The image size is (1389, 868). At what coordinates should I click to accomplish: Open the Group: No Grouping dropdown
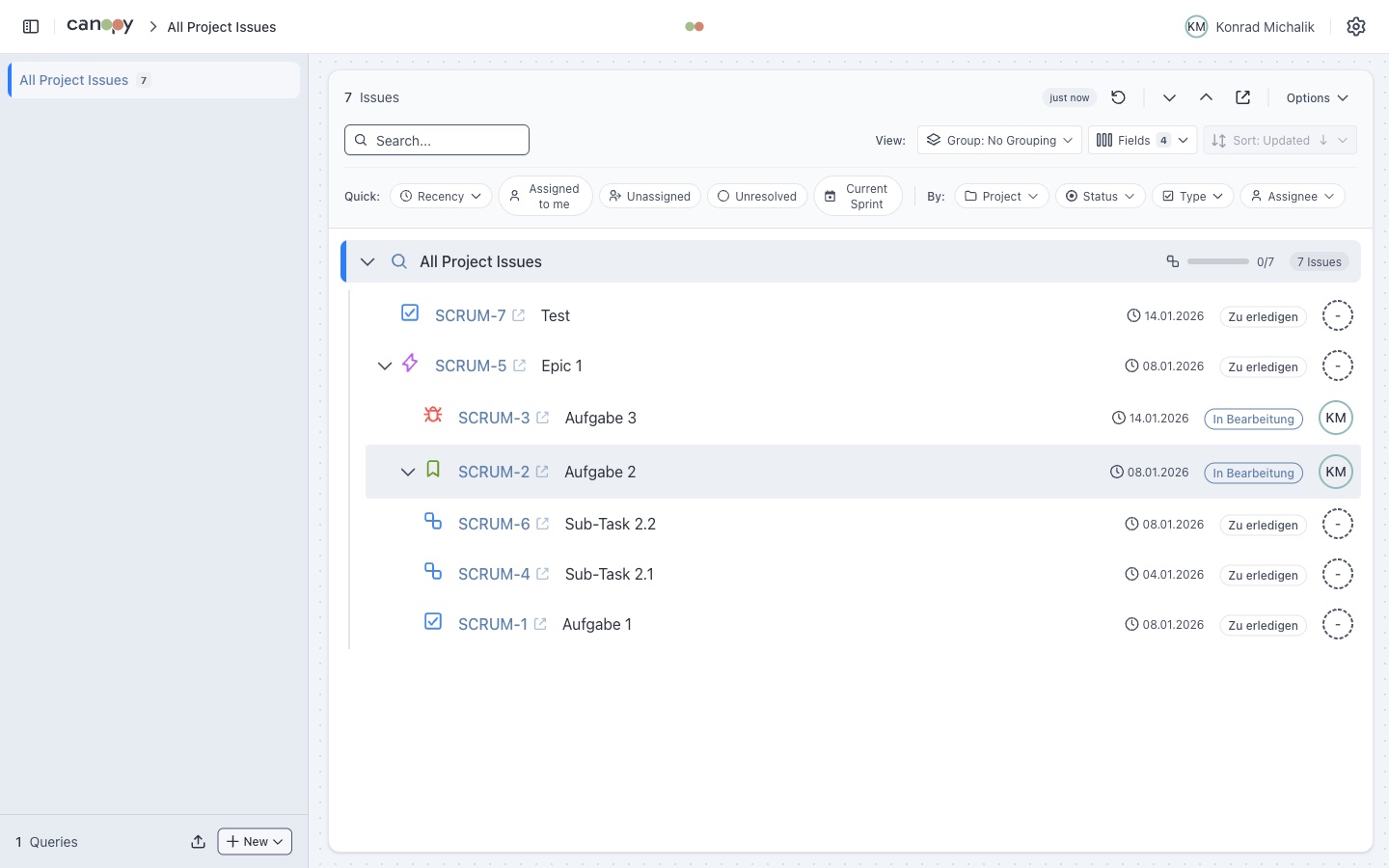pyautogui.click(x=998, y=140)
